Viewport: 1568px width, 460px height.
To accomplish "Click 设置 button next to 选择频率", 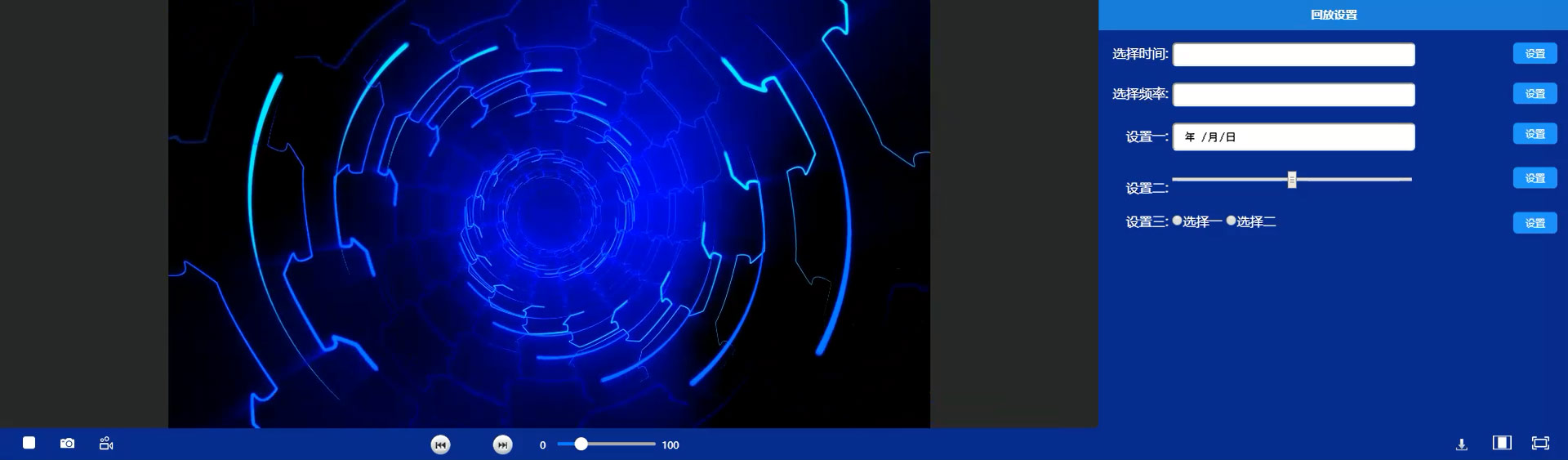I will tap(1535, 94).
